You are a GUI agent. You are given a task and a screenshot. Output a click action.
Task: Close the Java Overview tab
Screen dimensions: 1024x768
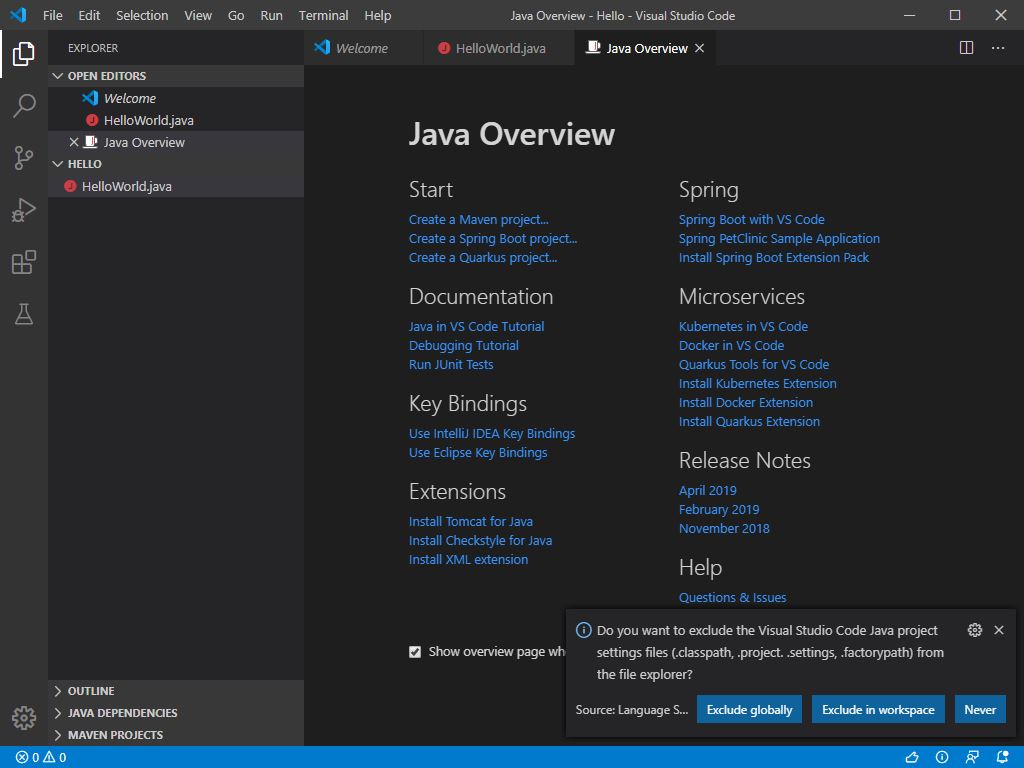(x=699, y=48)
